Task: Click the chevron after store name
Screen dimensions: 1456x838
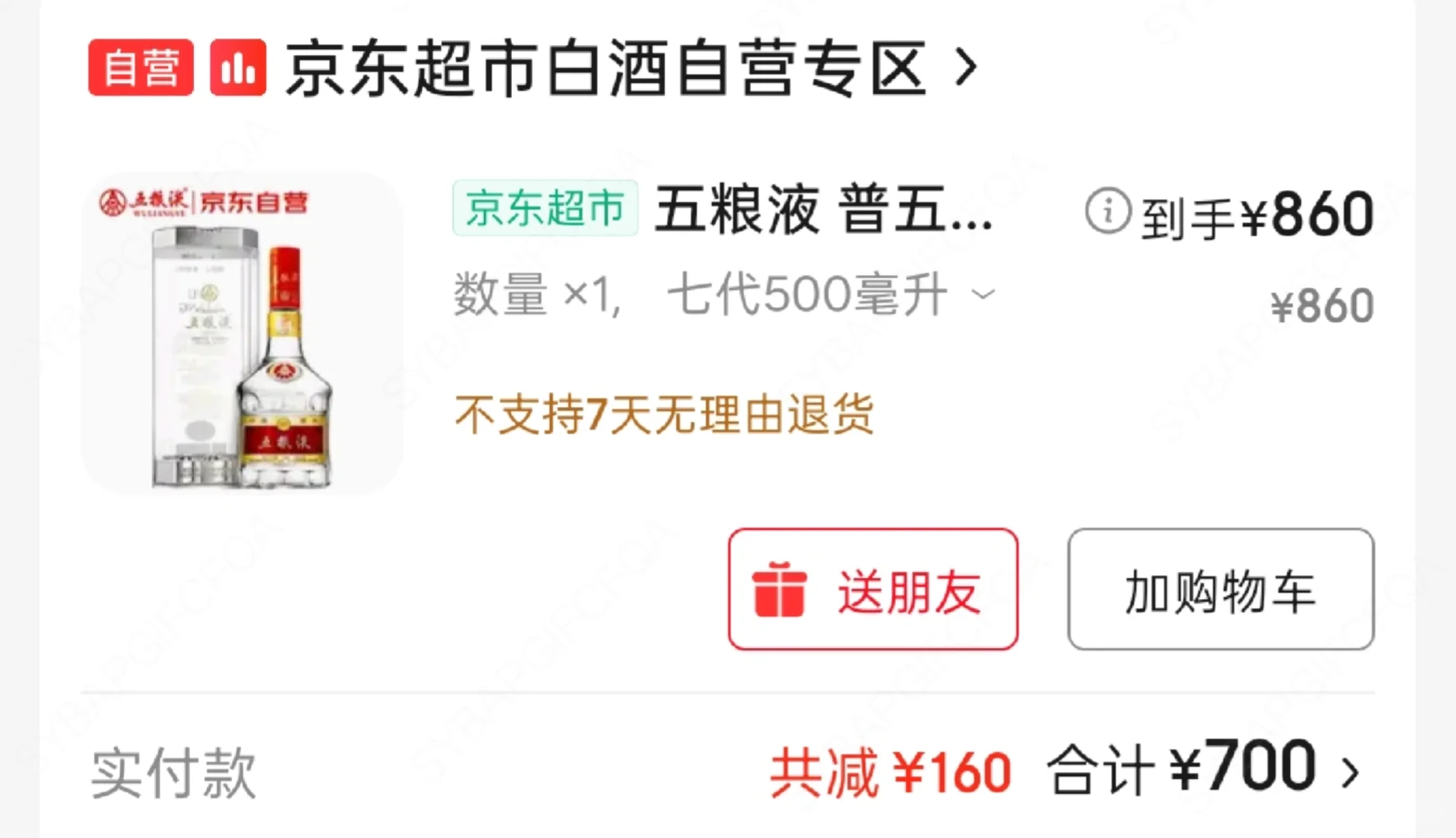Action: point(966,68)
